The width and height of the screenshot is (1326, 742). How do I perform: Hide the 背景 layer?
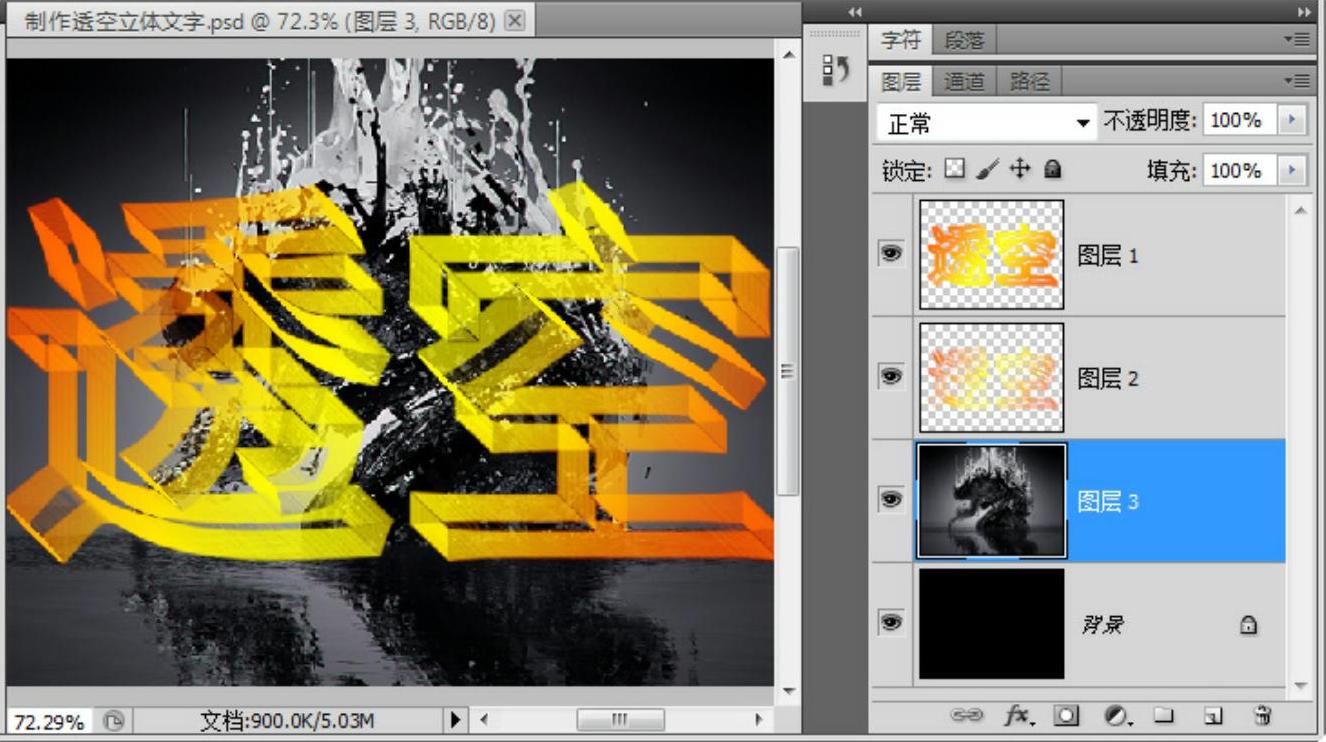890,623
